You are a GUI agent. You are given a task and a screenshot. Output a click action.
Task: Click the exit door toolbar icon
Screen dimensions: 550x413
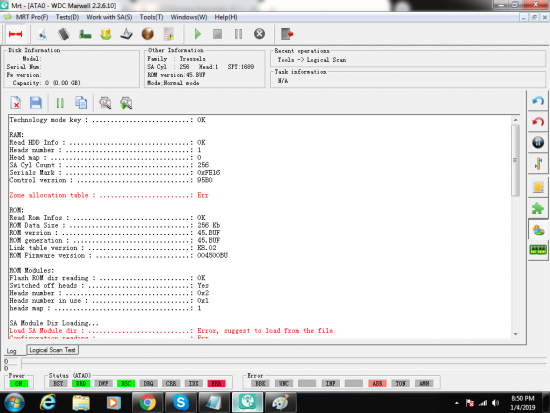click(x=287, y=34)
